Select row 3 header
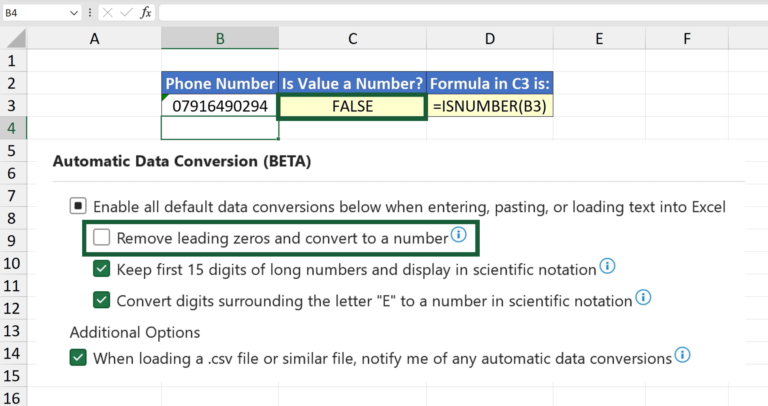Image resolution: width=768 pixels, height=406 pixels. [x=14, y=105]
